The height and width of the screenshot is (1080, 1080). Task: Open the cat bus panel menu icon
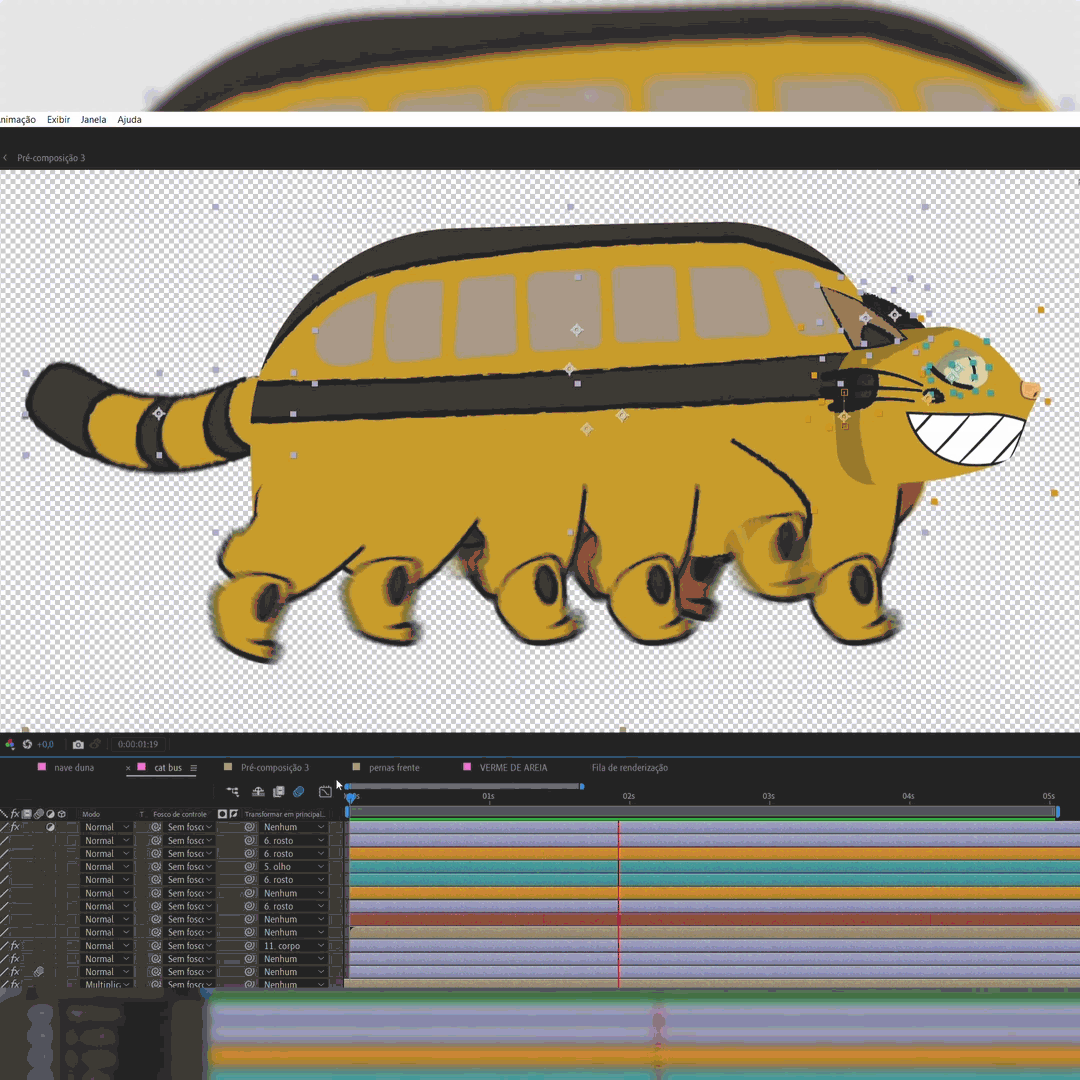pos(194,768)
